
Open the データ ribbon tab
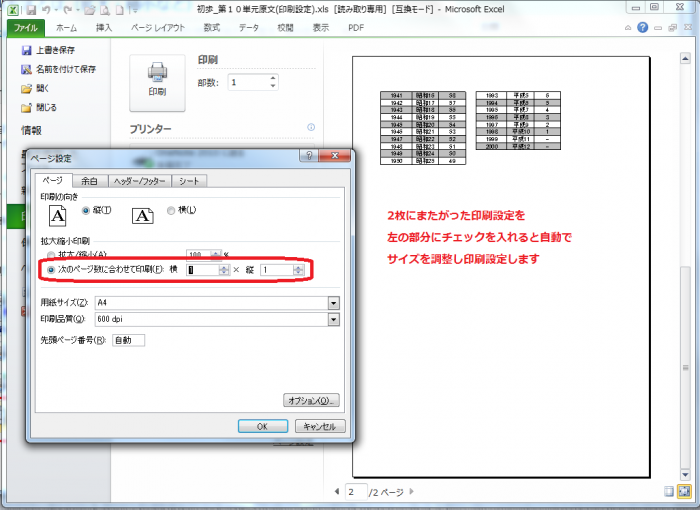(x=249, y=28)
